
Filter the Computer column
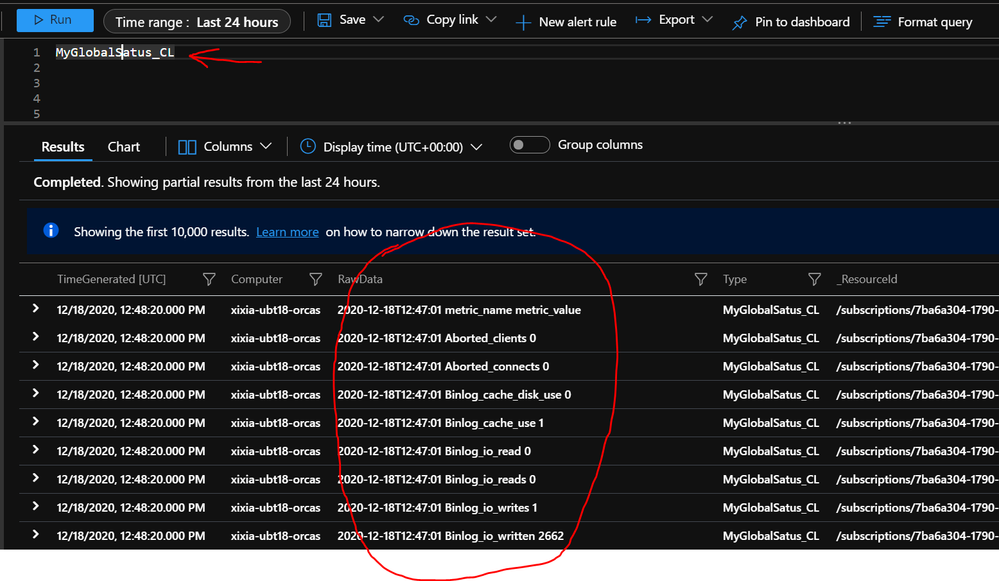[x=315, y=279]
